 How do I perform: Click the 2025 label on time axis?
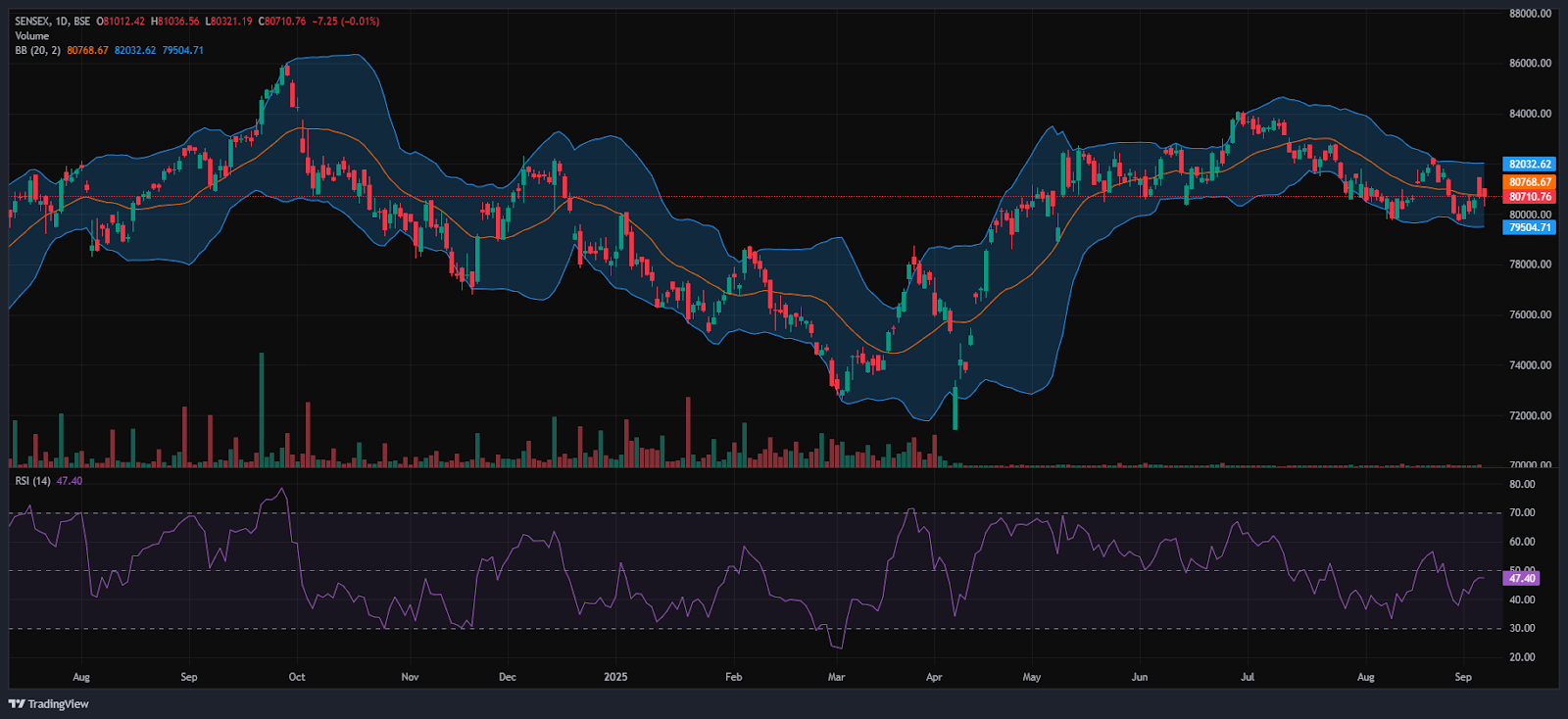coord(615,677)
